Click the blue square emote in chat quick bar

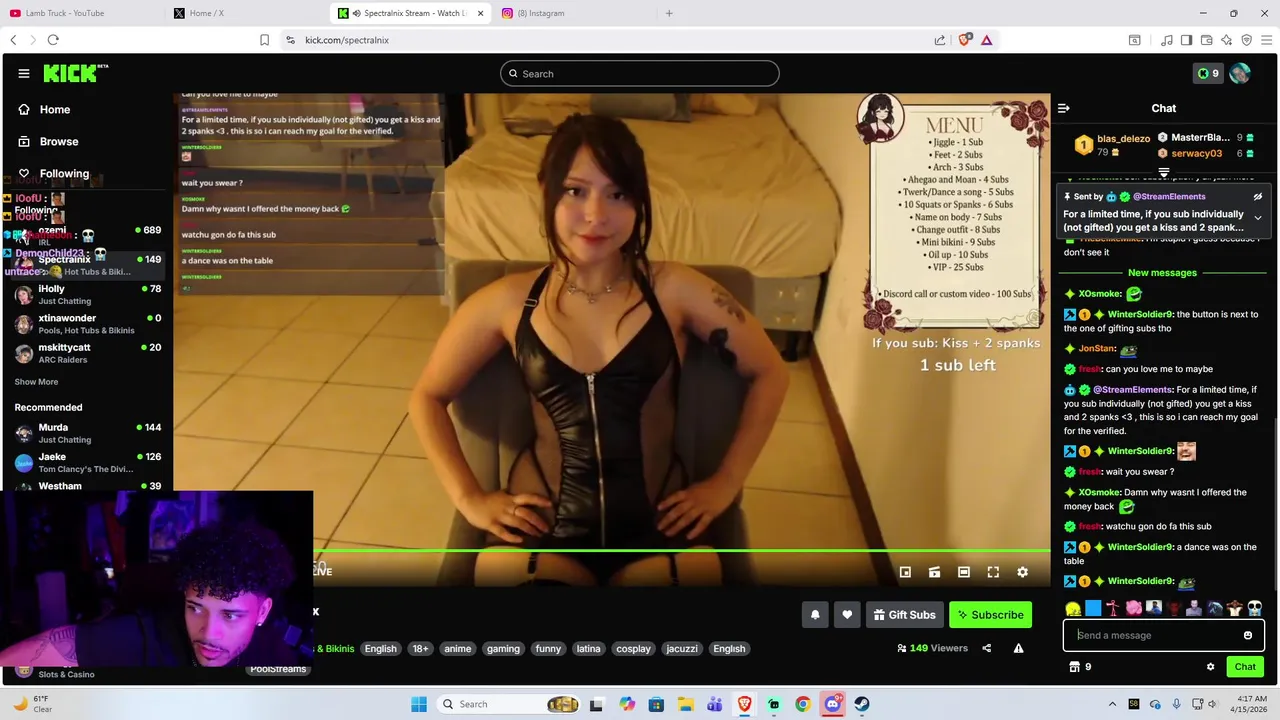[1093, 608]
